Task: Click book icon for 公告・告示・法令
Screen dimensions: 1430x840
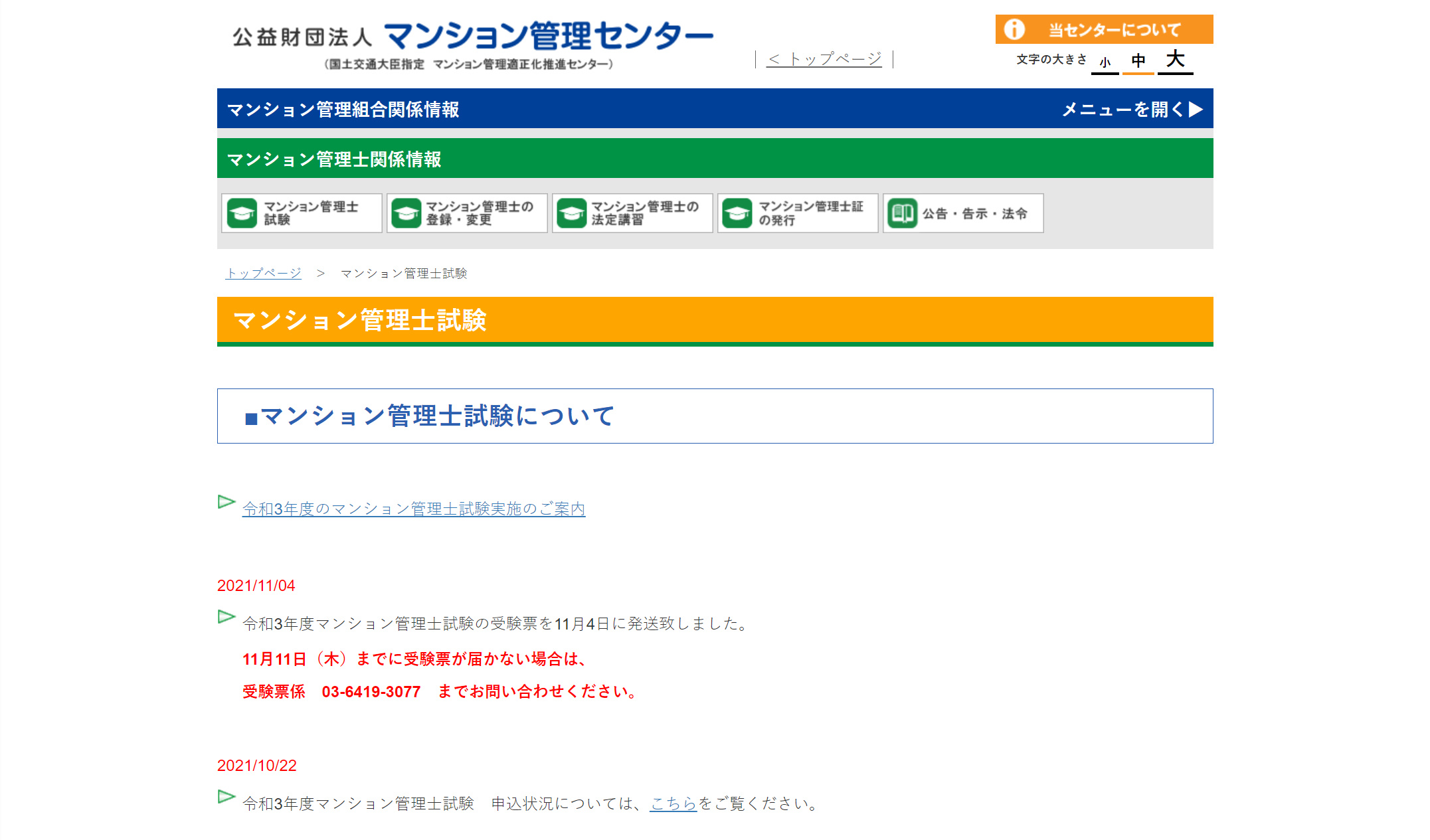Action: pos(902,213)
